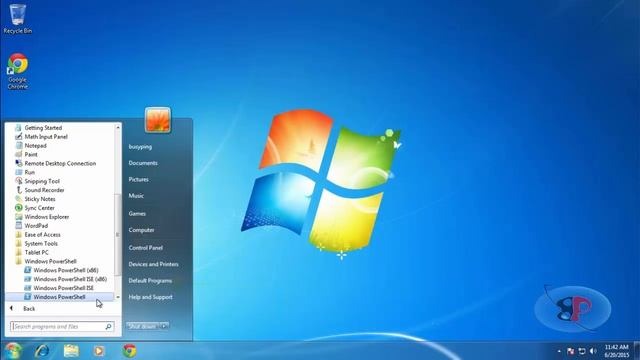Open Control Panel

click(146, 248)
